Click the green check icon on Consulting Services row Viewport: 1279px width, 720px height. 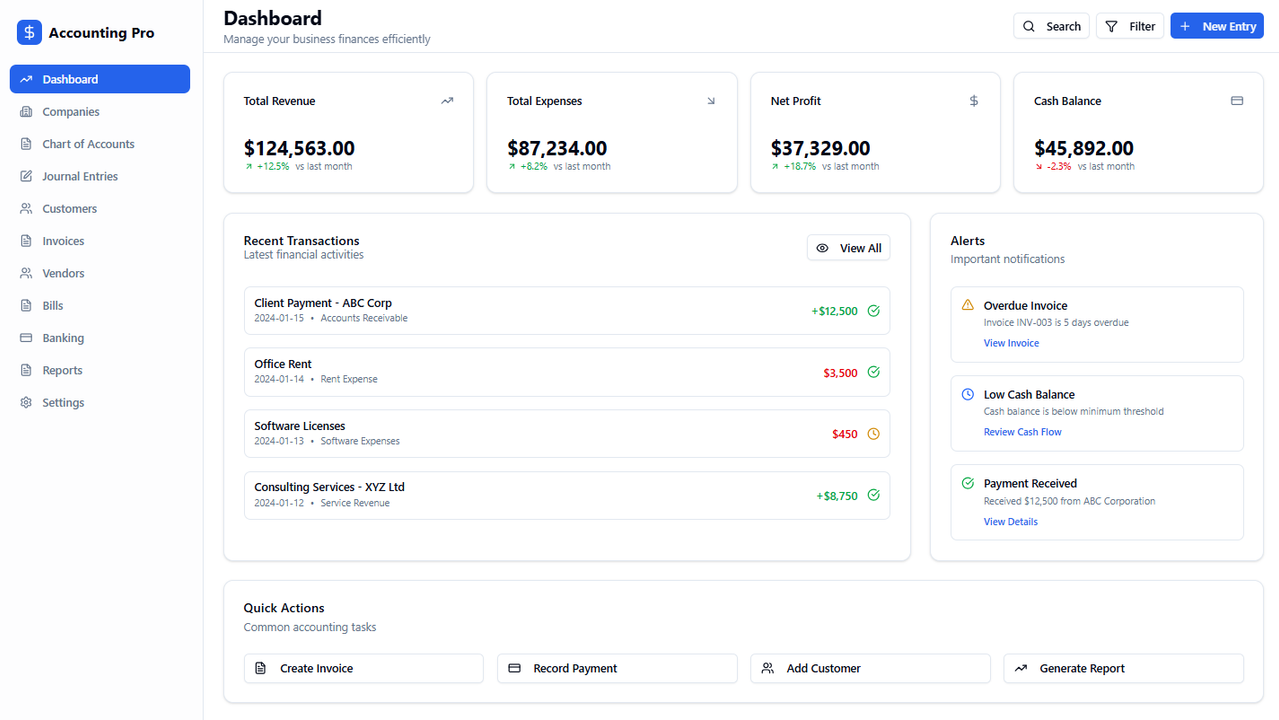[873, 495]
